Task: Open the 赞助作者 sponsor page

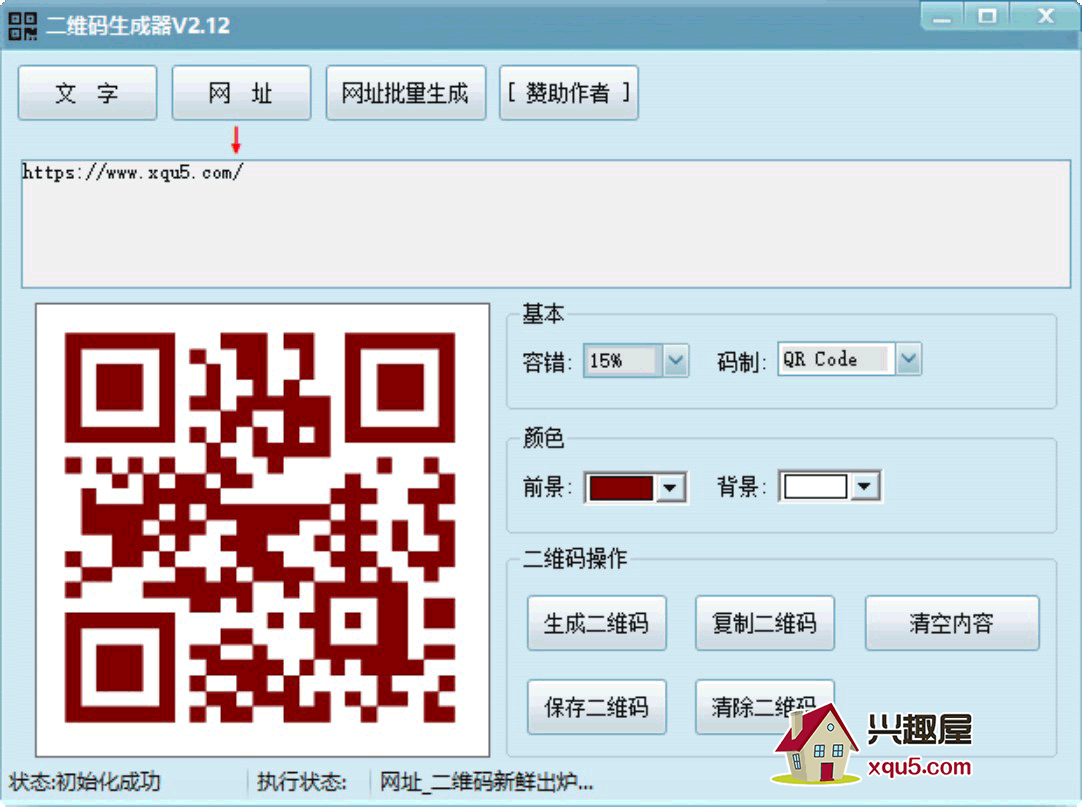Action: 569,93
